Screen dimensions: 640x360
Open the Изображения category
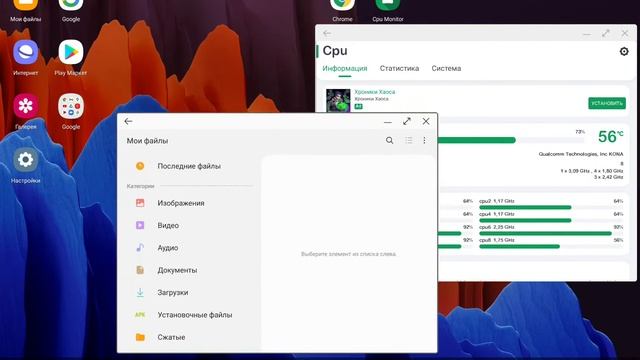[x=181, y=203]
